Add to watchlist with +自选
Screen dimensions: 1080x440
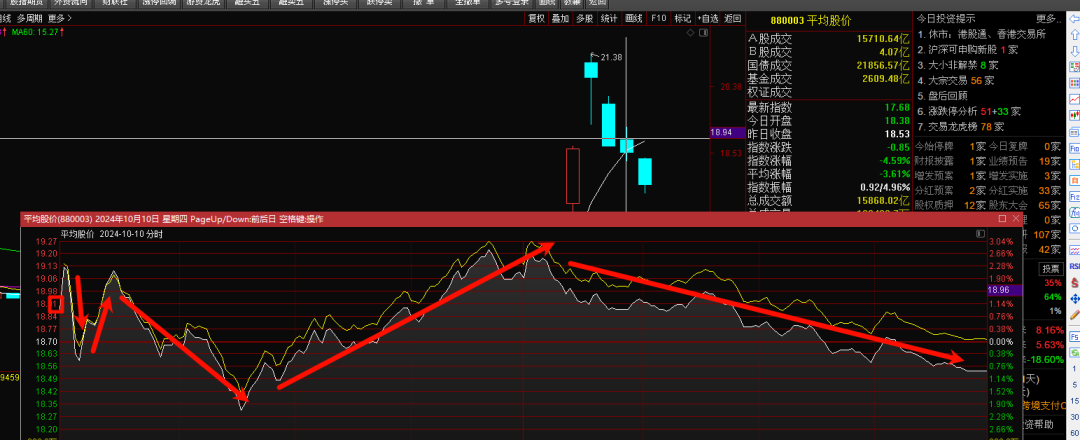[x=707, y=19]
